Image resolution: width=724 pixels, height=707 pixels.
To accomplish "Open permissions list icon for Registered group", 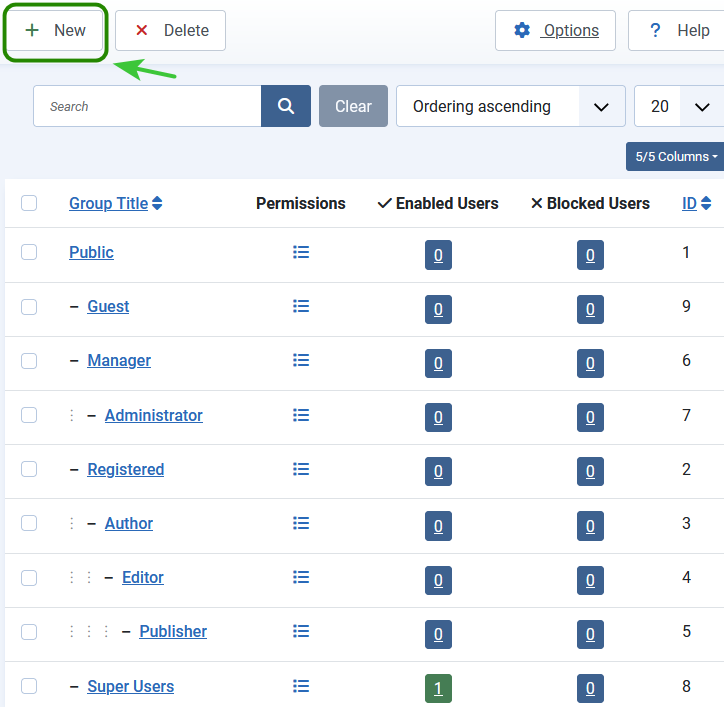I will click(x=301, y=469).
